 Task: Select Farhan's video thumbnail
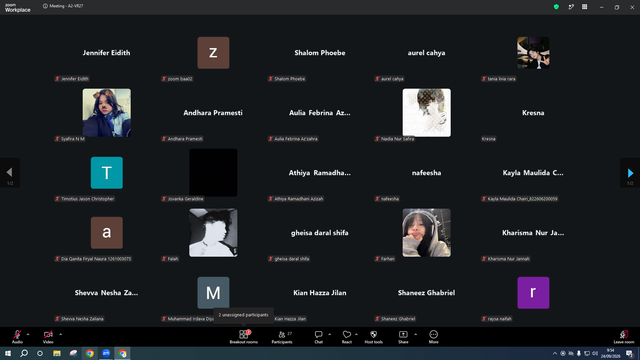427,233
